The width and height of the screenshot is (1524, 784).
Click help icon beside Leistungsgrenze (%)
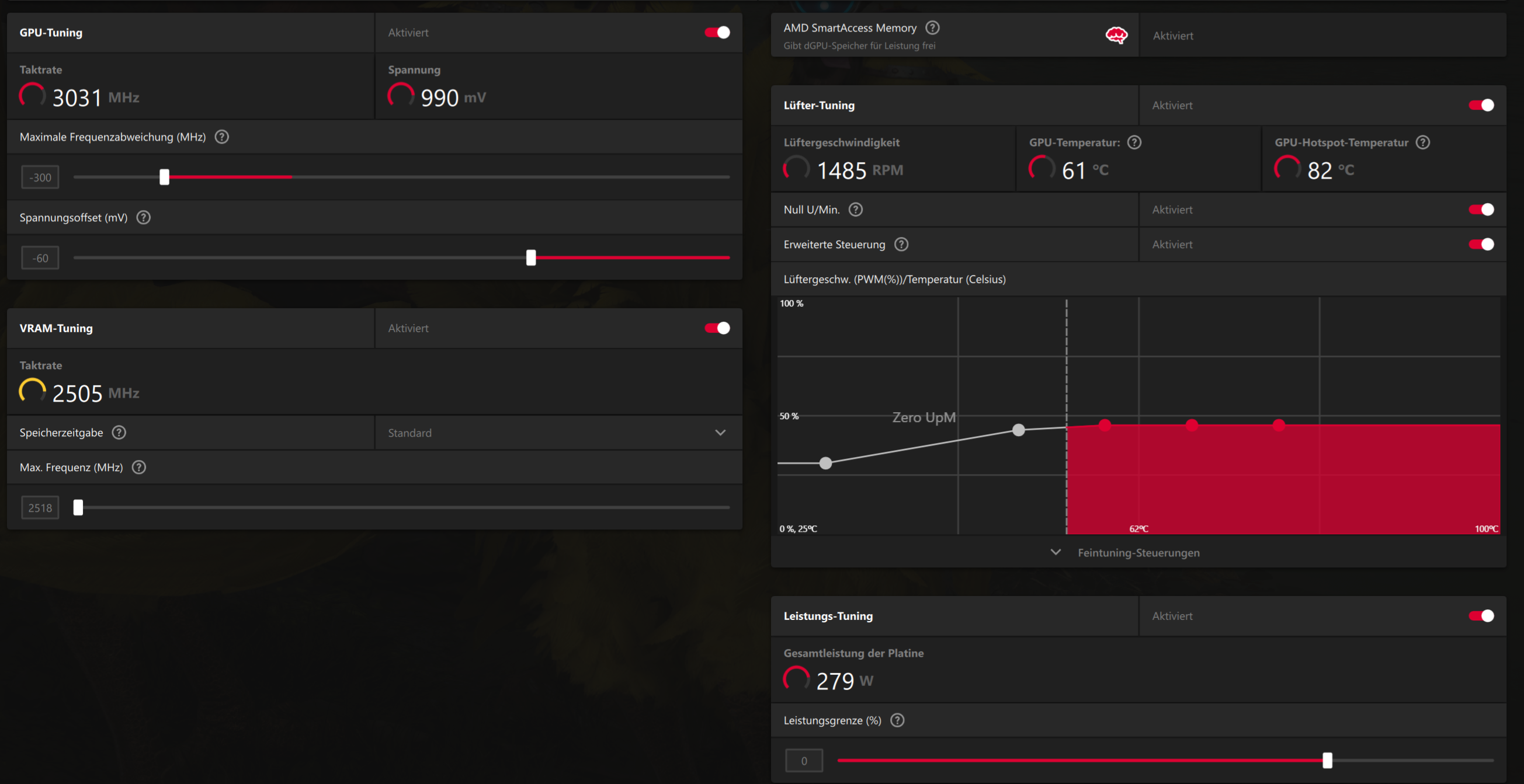click(x=897, y=721)
